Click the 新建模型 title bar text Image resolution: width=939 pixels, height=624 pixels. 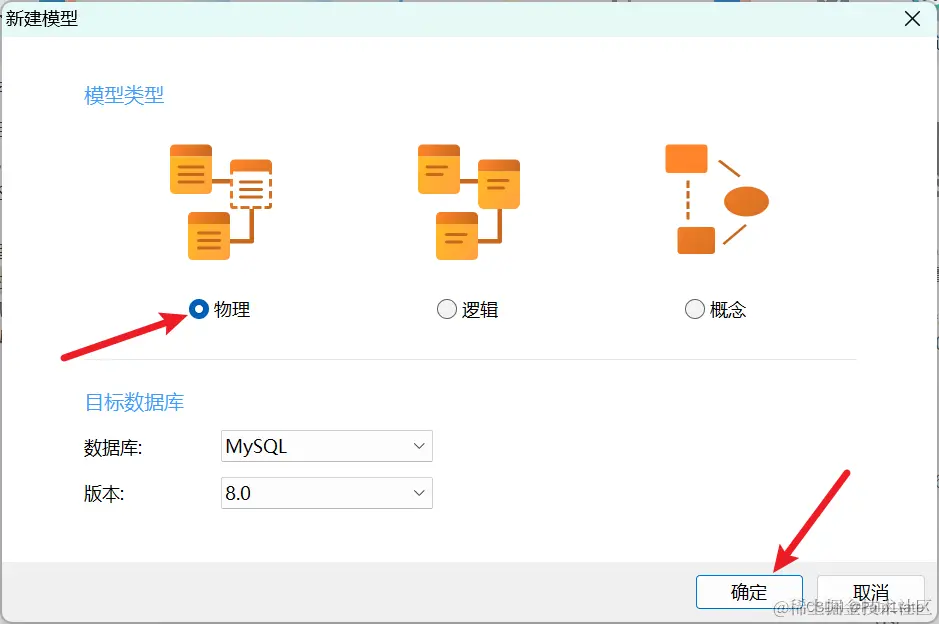[41, 18]
